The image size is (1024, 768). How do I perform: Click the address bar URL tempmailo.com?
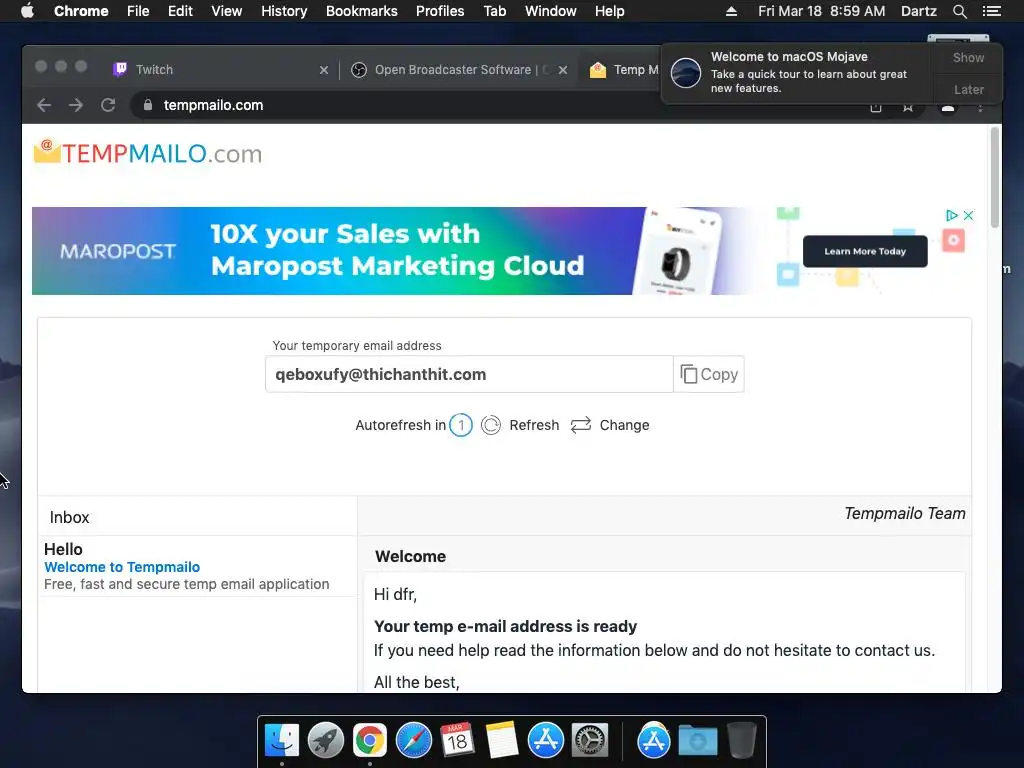(213, 105)
